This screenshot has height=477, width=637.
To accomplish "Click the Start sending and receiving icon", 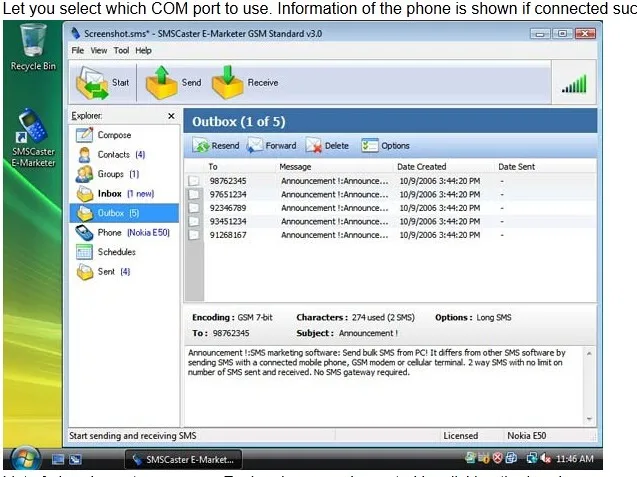I will (x=102, y=82).
